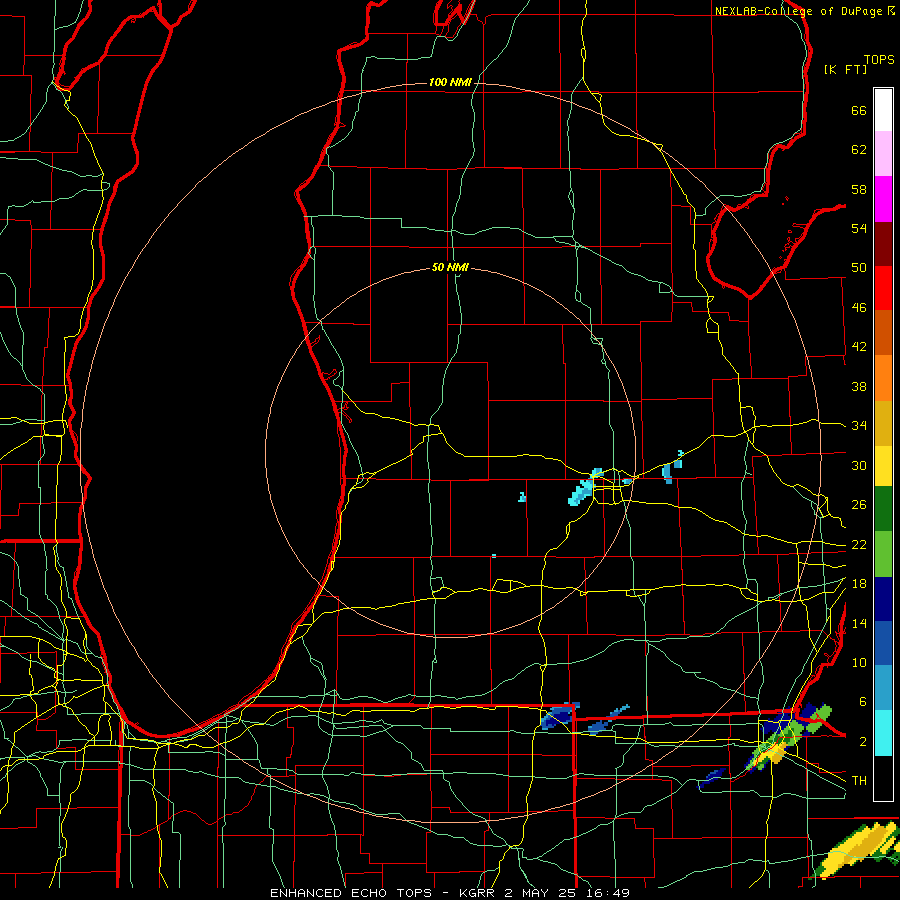Click the legend value 22

click(x=859, y=545)
